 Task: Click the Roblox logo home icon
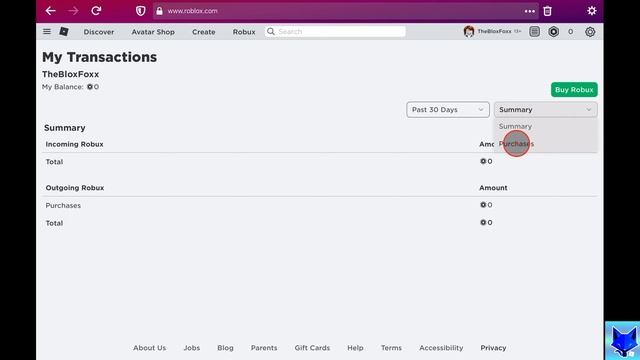point(64,31)
